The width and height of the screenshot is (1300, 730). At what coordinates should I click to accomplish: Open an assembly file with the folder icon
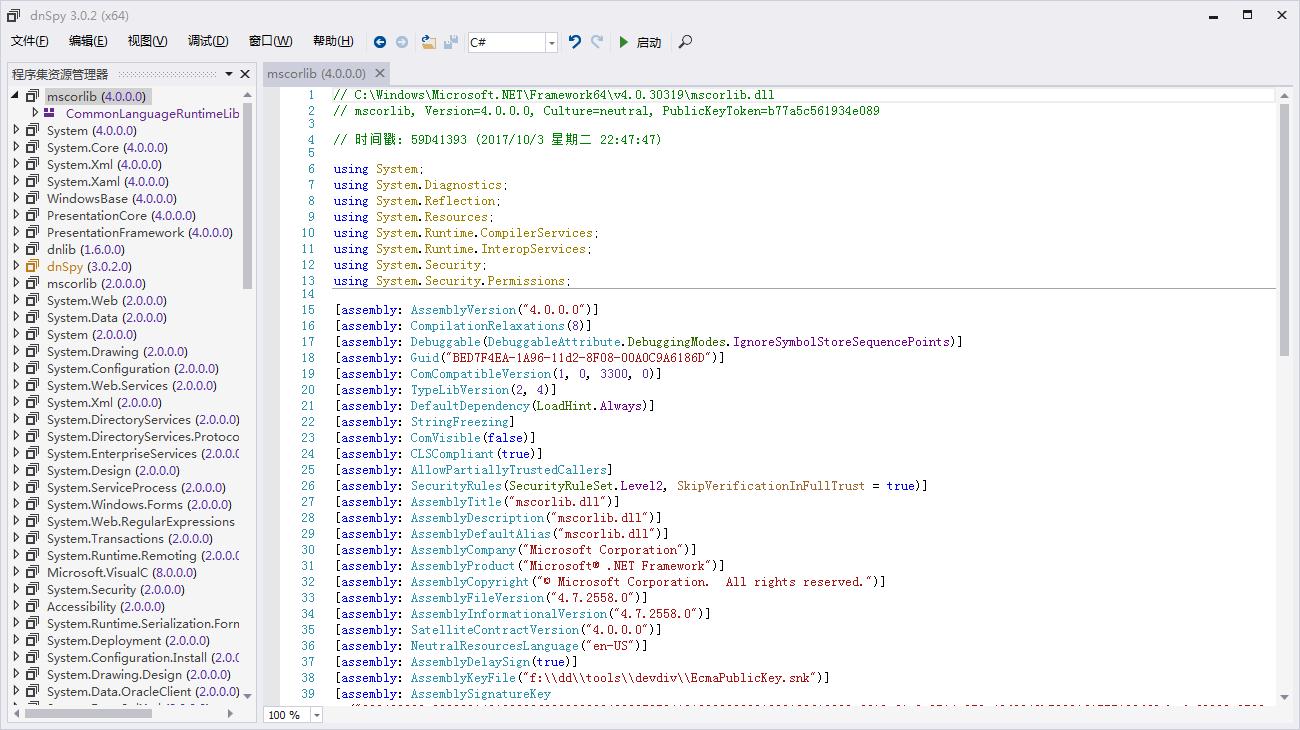point(428,42)
